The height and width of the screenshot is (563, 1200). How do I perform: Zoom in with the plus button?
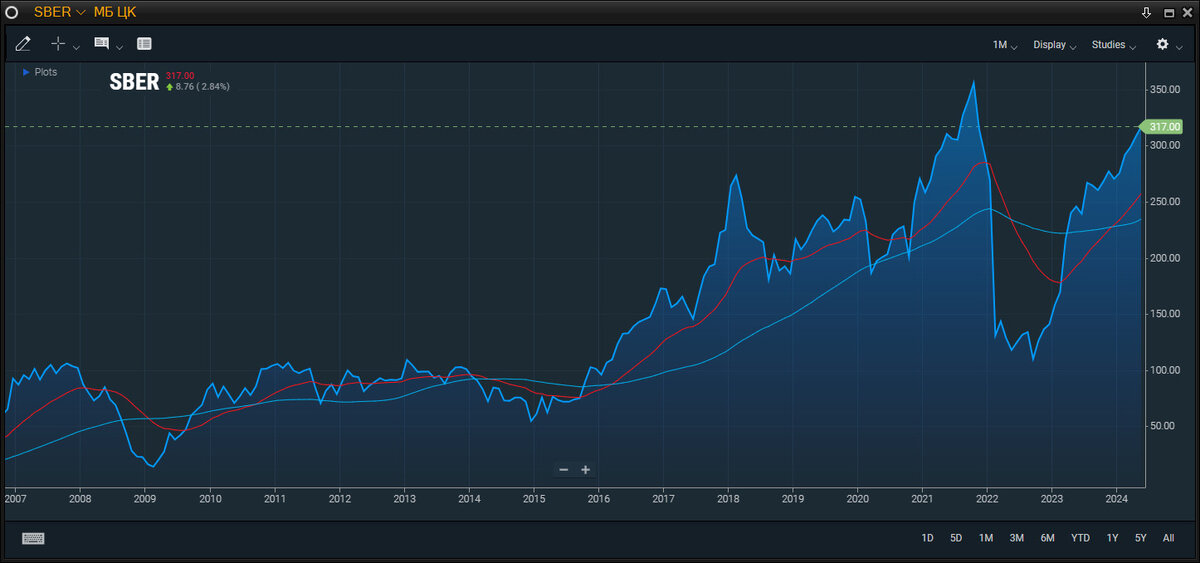pyautogui.click(x=586, y=470)
